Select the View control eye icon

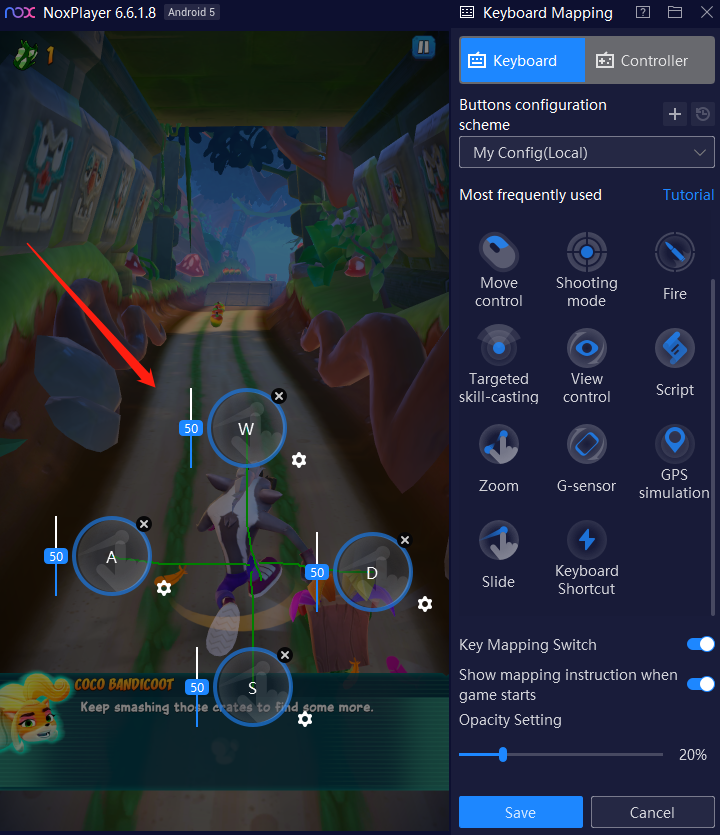[x=586, y=348]
